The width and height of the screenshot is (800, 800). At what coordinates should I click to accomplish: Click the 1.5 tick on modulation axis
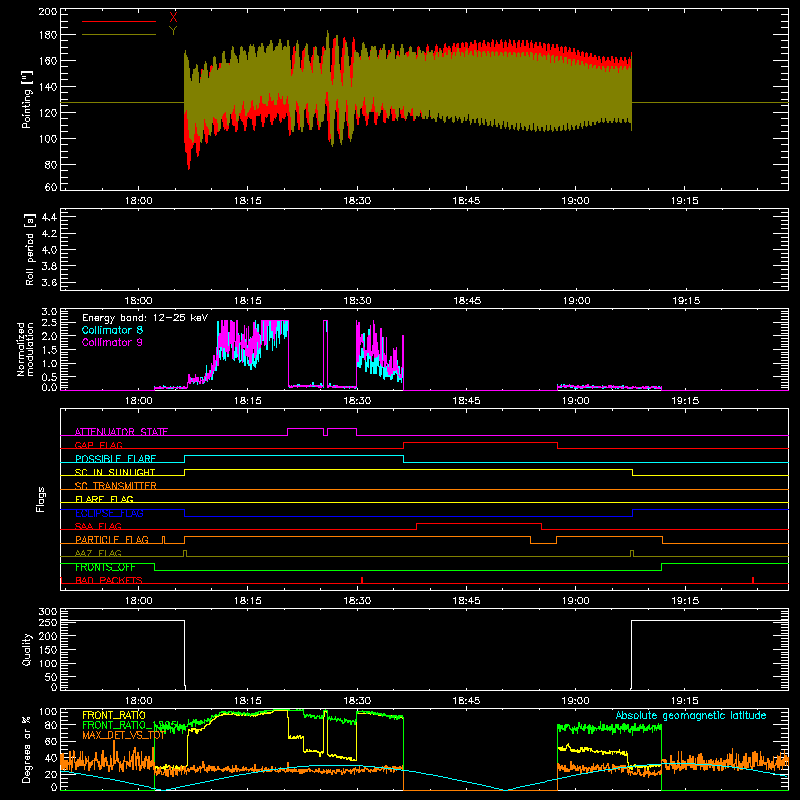pyautogui.click(x=49, y=350)
